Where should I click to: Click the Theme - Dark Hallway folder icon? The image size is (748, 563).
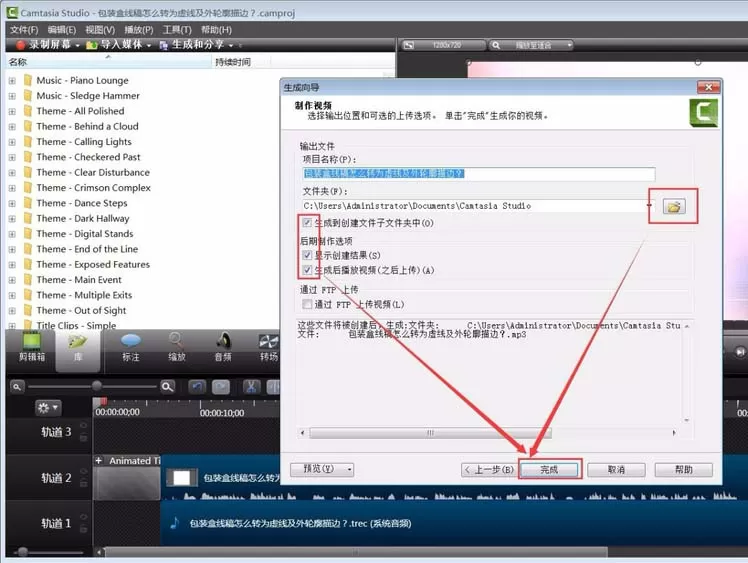[x=28, y=218]
